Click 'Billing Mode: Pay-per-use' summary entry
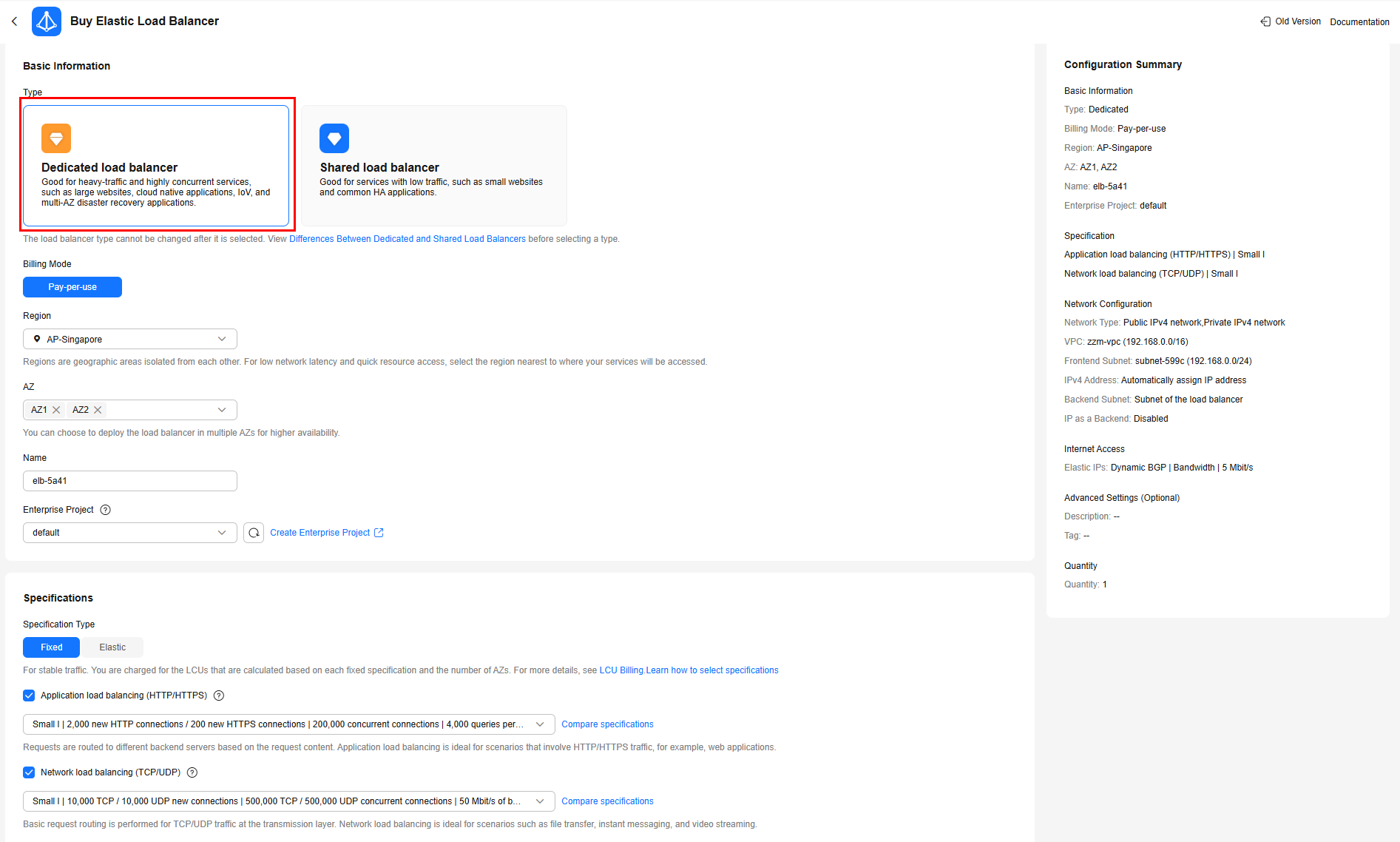 [x=1115, y=129]
